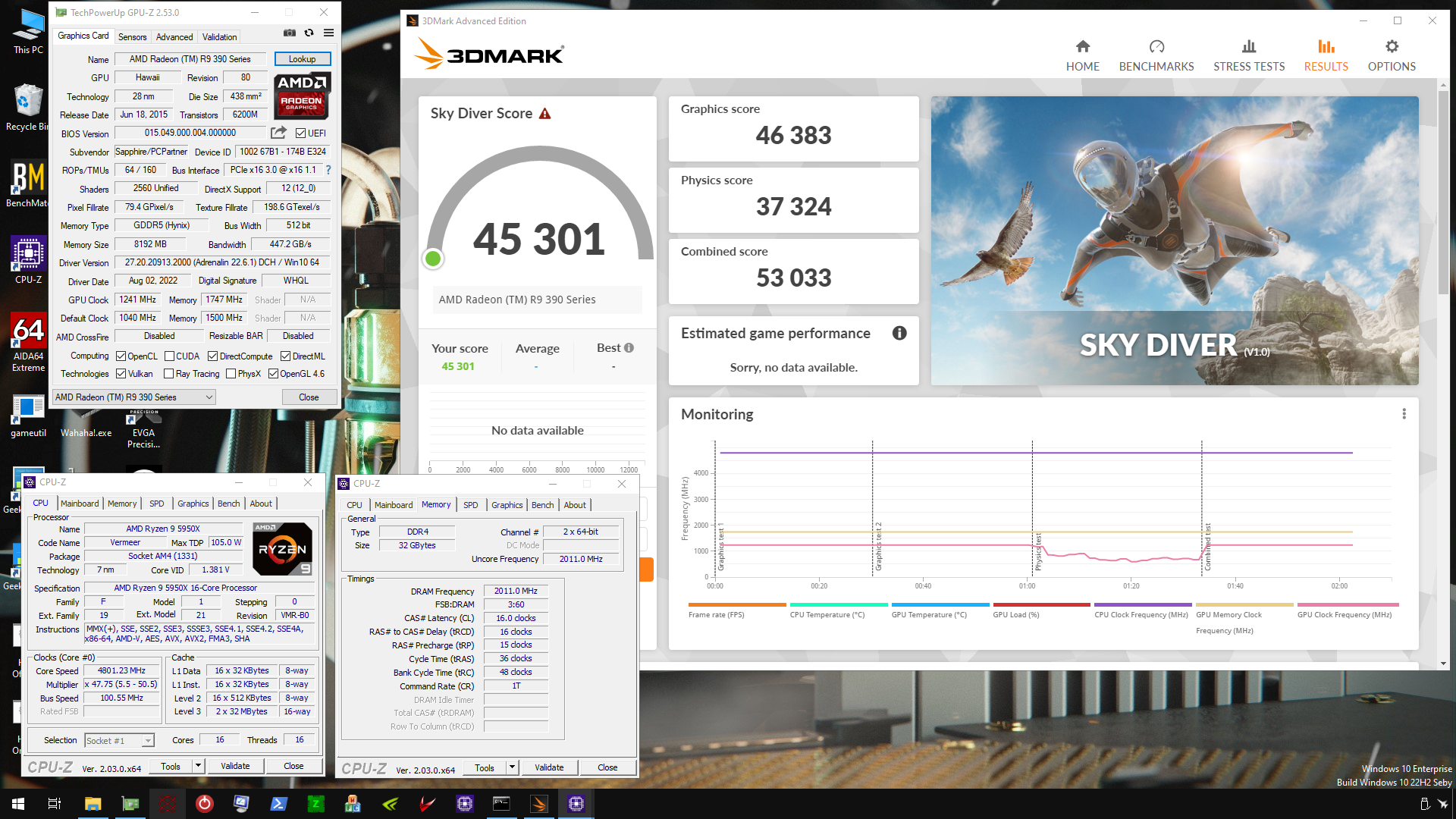
Task: Toggle the CUDA checkbox
Action: pos(169,356)
